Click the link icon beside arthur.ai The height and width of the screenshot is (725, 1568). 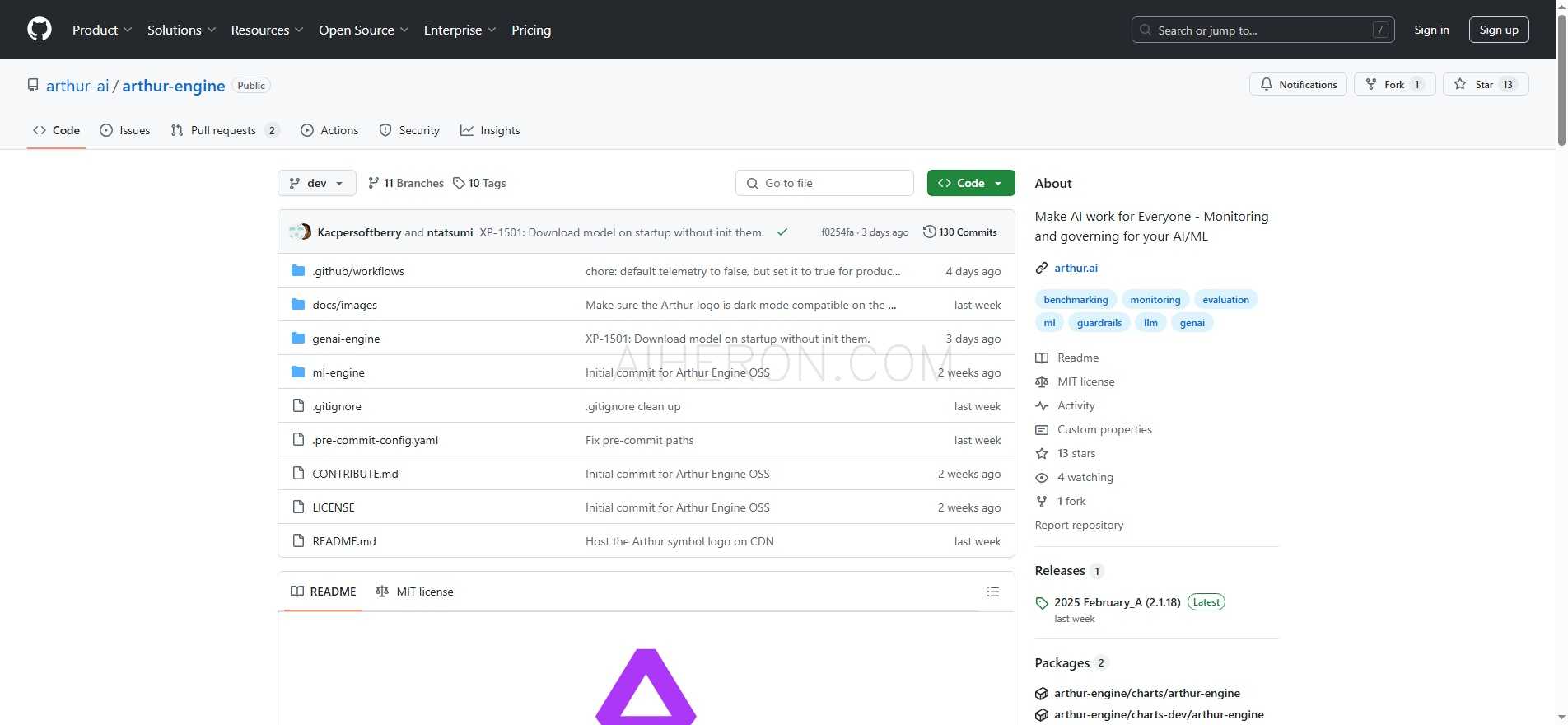1042,268
